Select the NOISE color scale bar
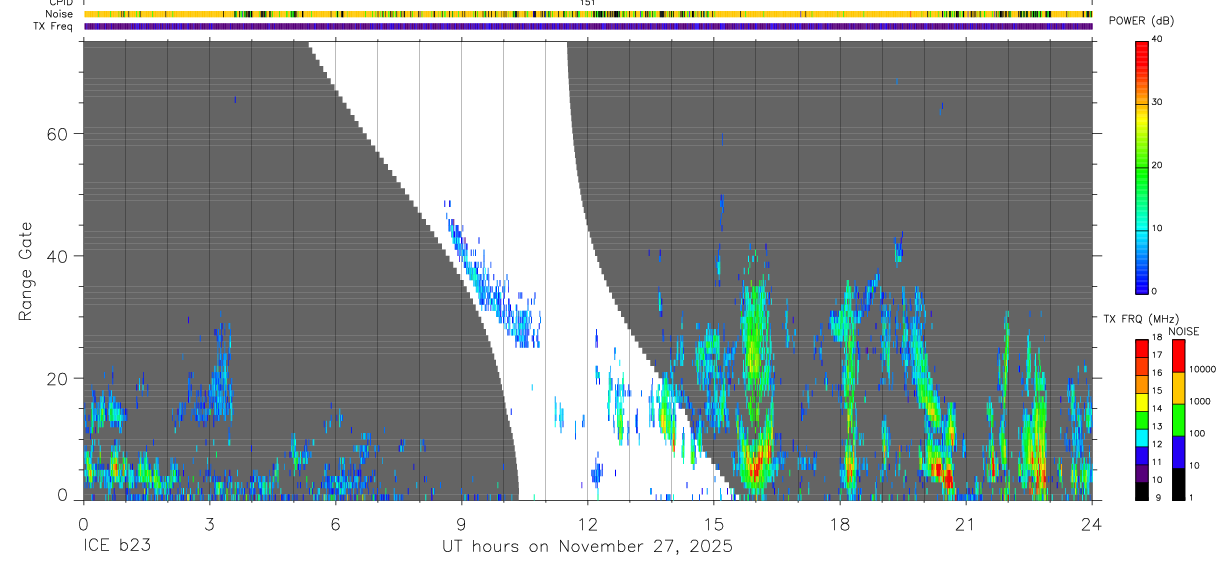1228x567 pixels. click(1179, 420)
